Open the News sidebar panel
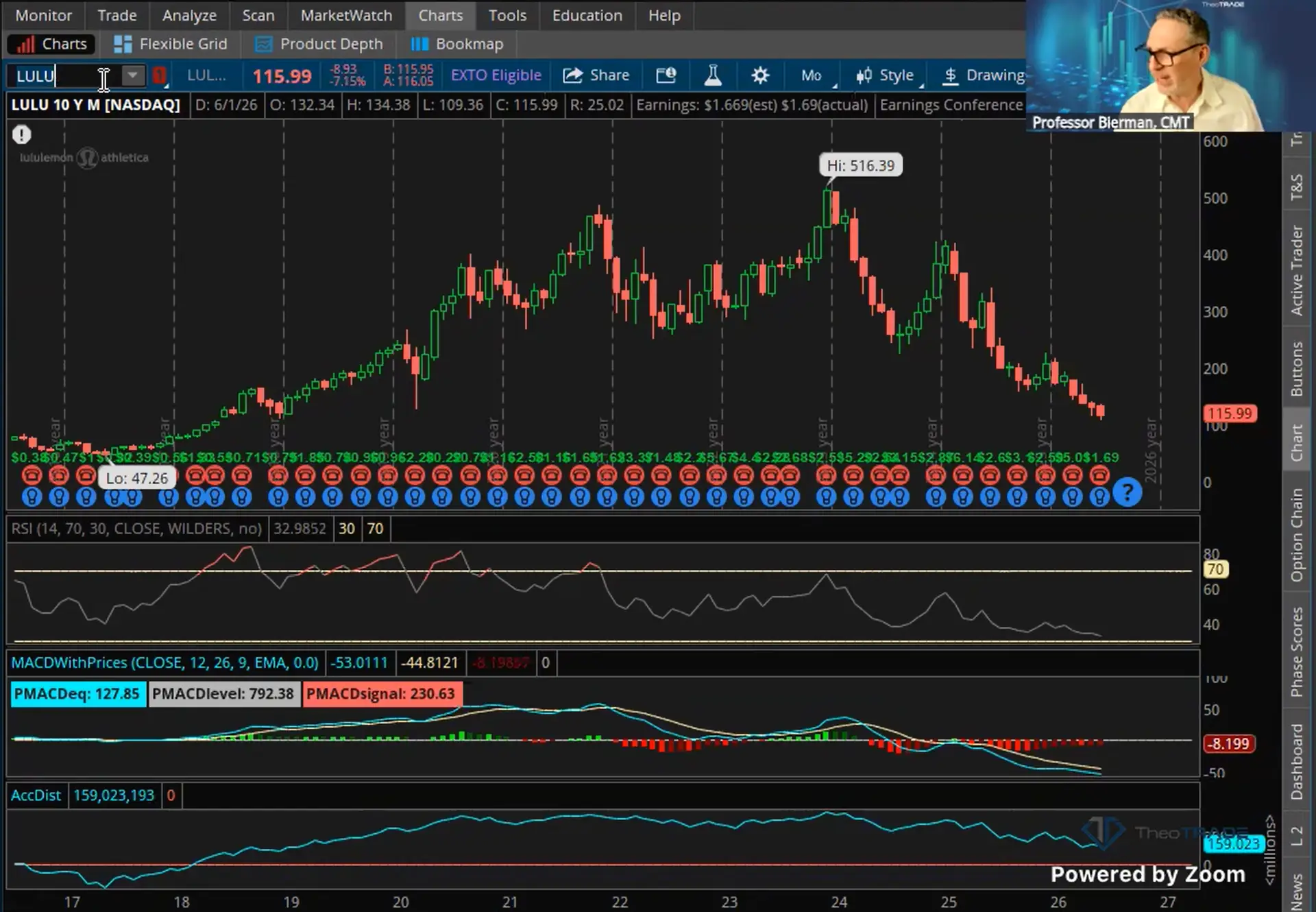Viewport: 1316px width, 912px height. click(x=1297, y=890)
